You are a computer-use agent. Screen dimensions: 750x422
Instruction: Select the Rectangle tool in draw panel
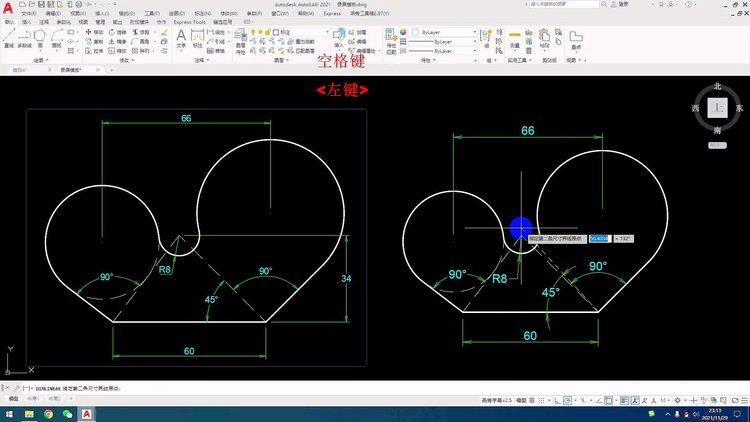coord(71,32)
